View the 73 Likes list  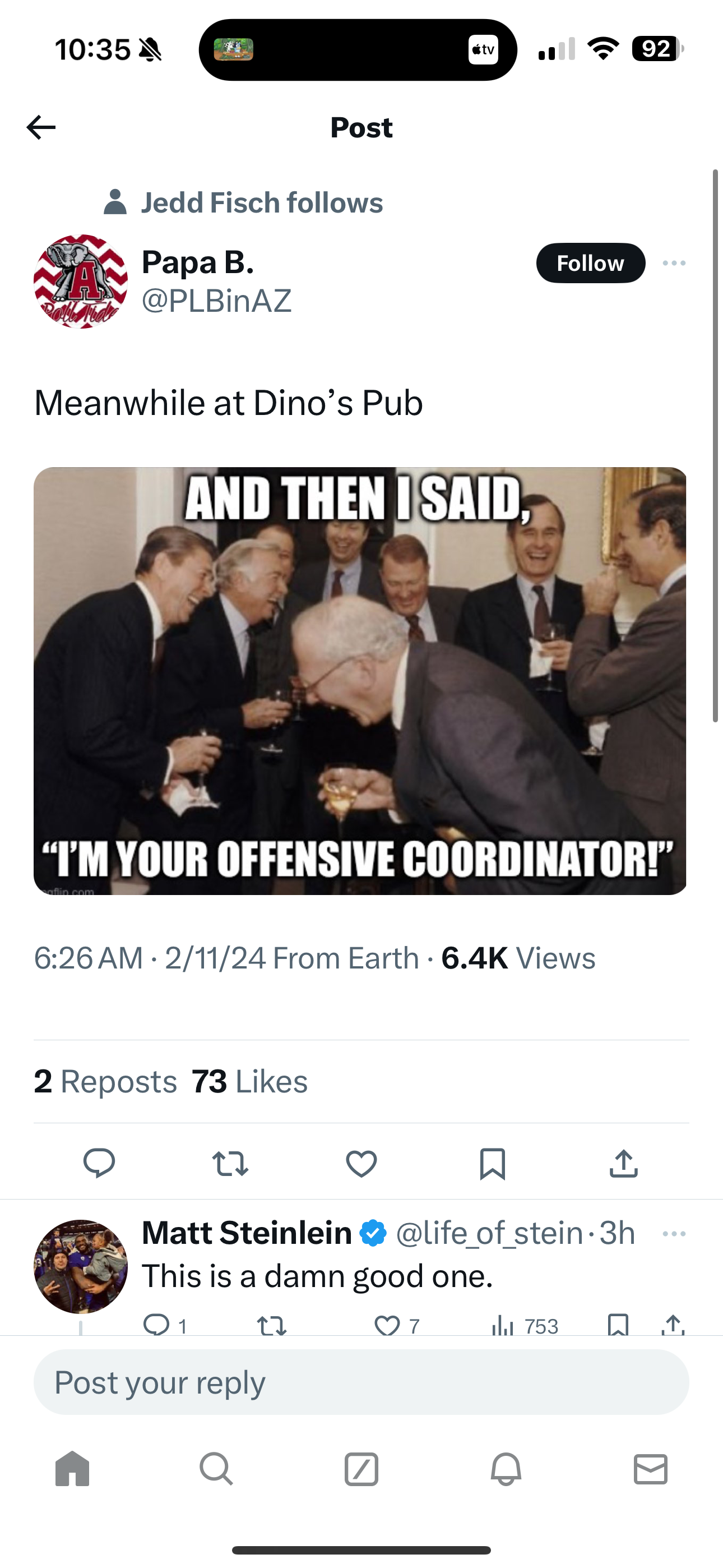tap(249, 1082)
